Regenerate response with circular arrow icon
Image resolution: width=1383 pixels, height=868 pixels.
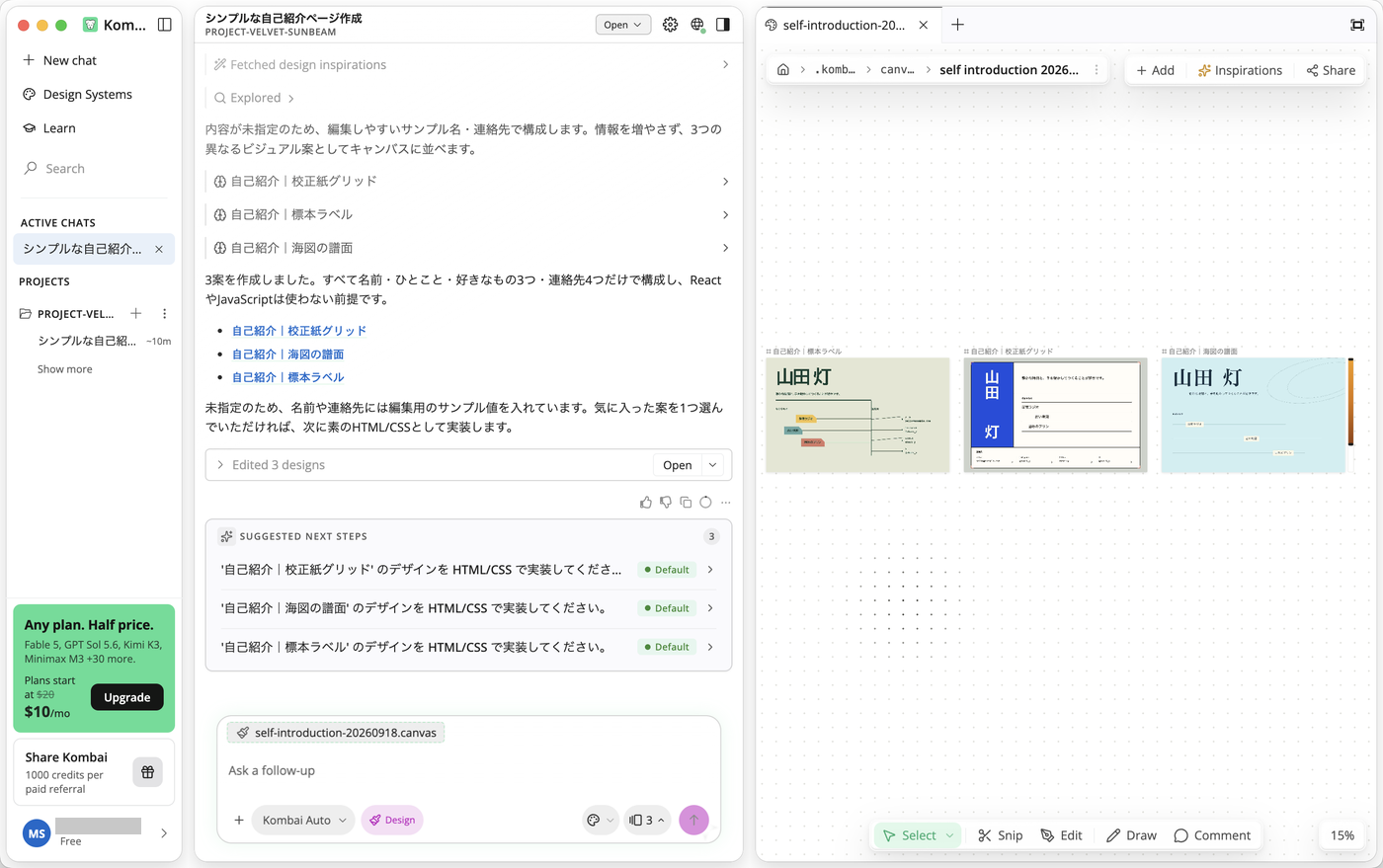(x=705, y=503)
